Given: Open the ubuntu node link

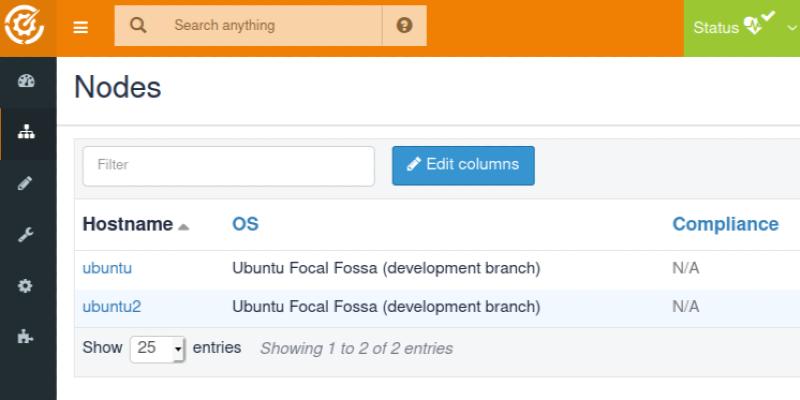Looking at the screenshot, I should coord(107,268).
